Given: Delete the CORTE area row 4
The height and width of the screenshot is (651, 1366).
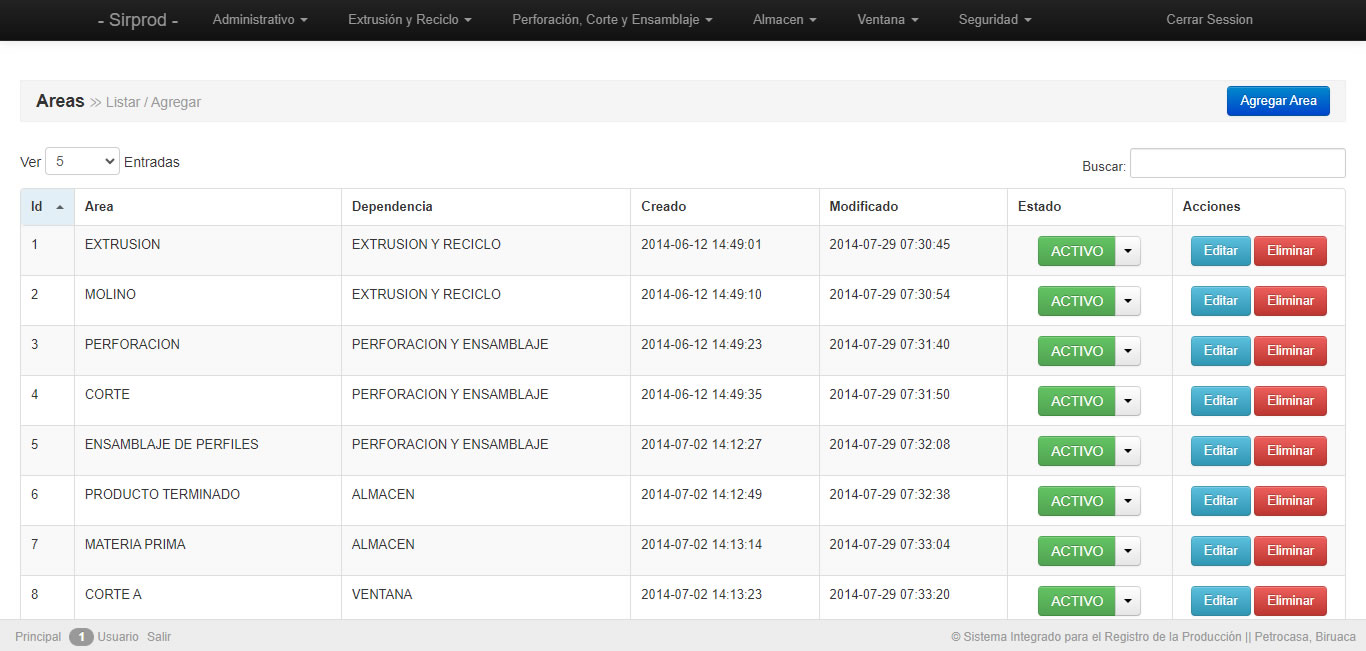Looking at the screenshot, I should (x=1290, y=401).
